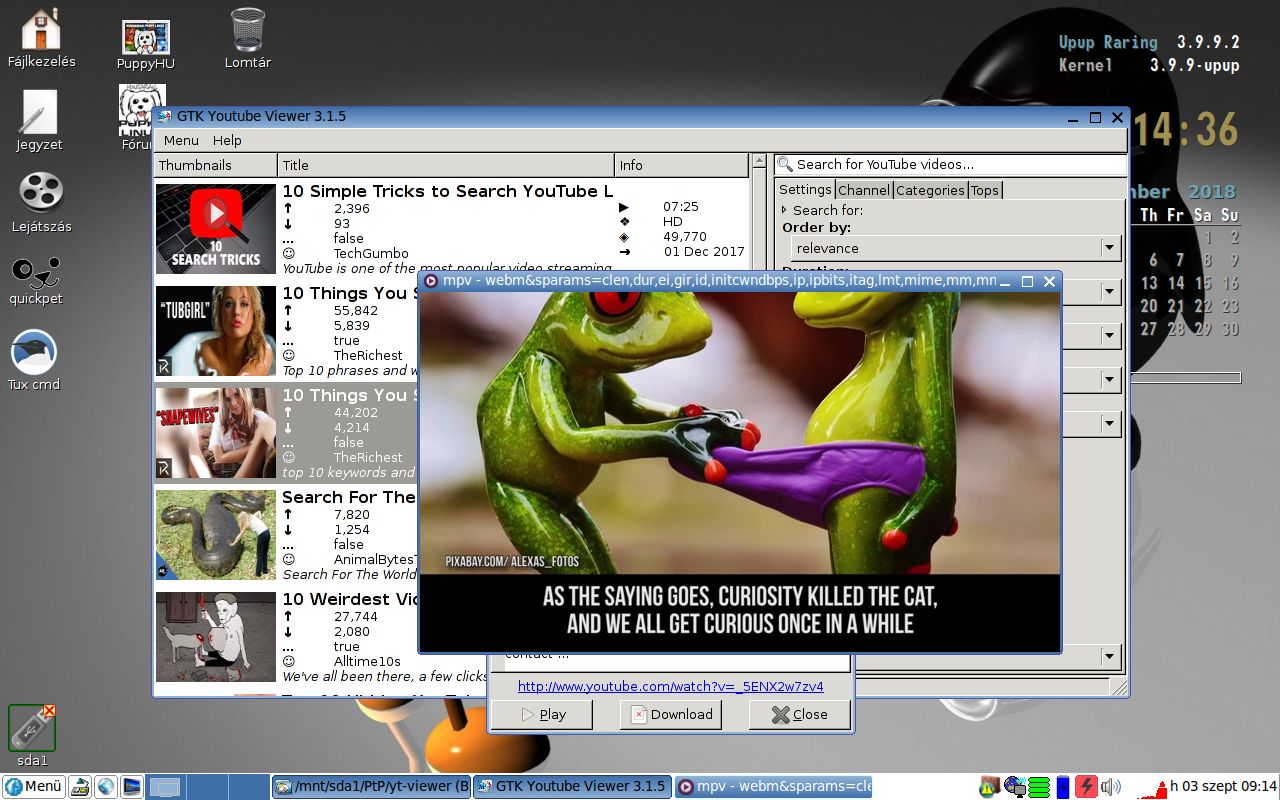Image resolution: width=1280 pixels, height=800 pixels.
Task: Click the blue battery icon in tray
Action: (x=1063, y=787)
